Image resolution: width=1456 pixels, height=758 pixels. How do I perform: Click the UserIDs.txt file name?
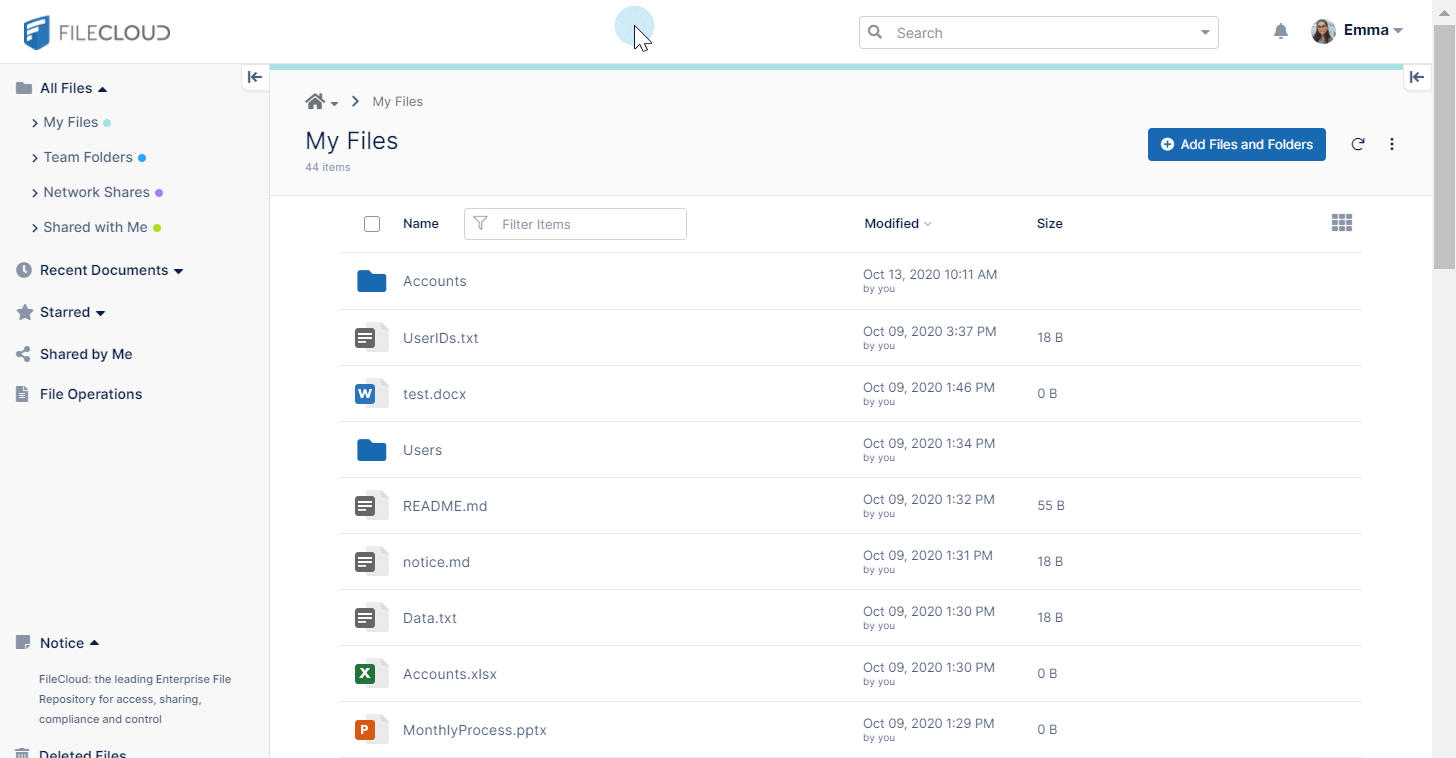pos(441,338)
